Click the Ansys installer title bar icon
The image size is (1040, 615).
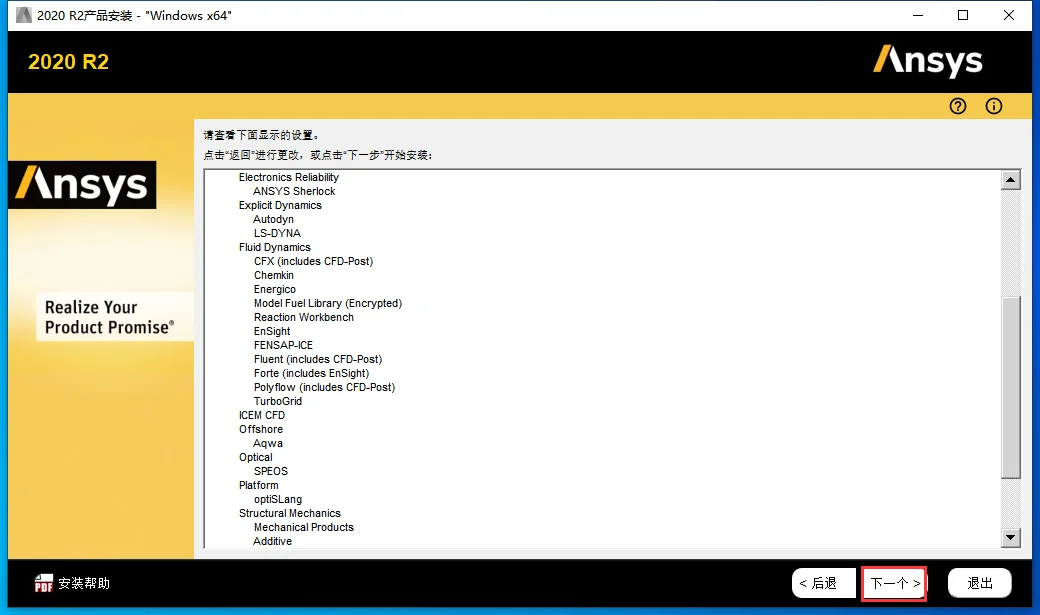pyautogui.click(x=24, y=15)
